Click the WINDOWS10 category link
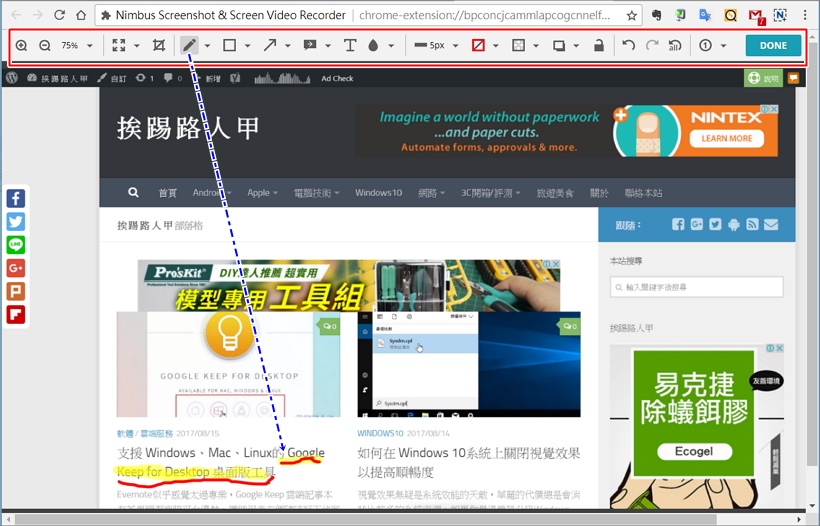The image size is (820, 526). (380, 433)
